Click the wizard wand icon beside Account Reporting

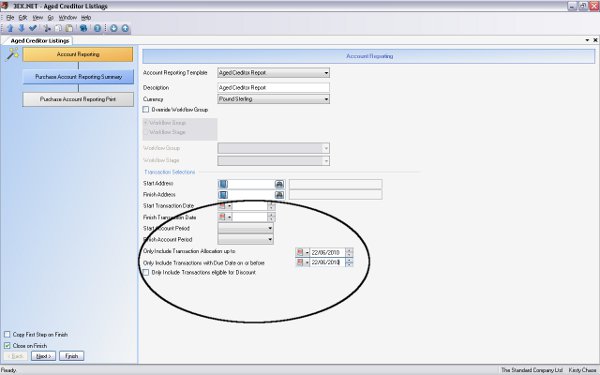12,54
